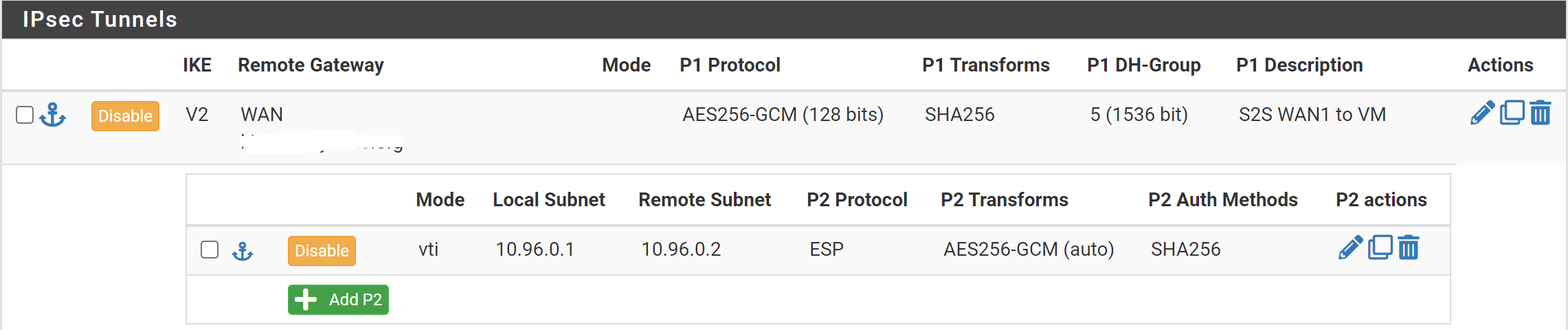
Task: Click the P2 Auth Methods column header
Action: [x=1222, y=199]
